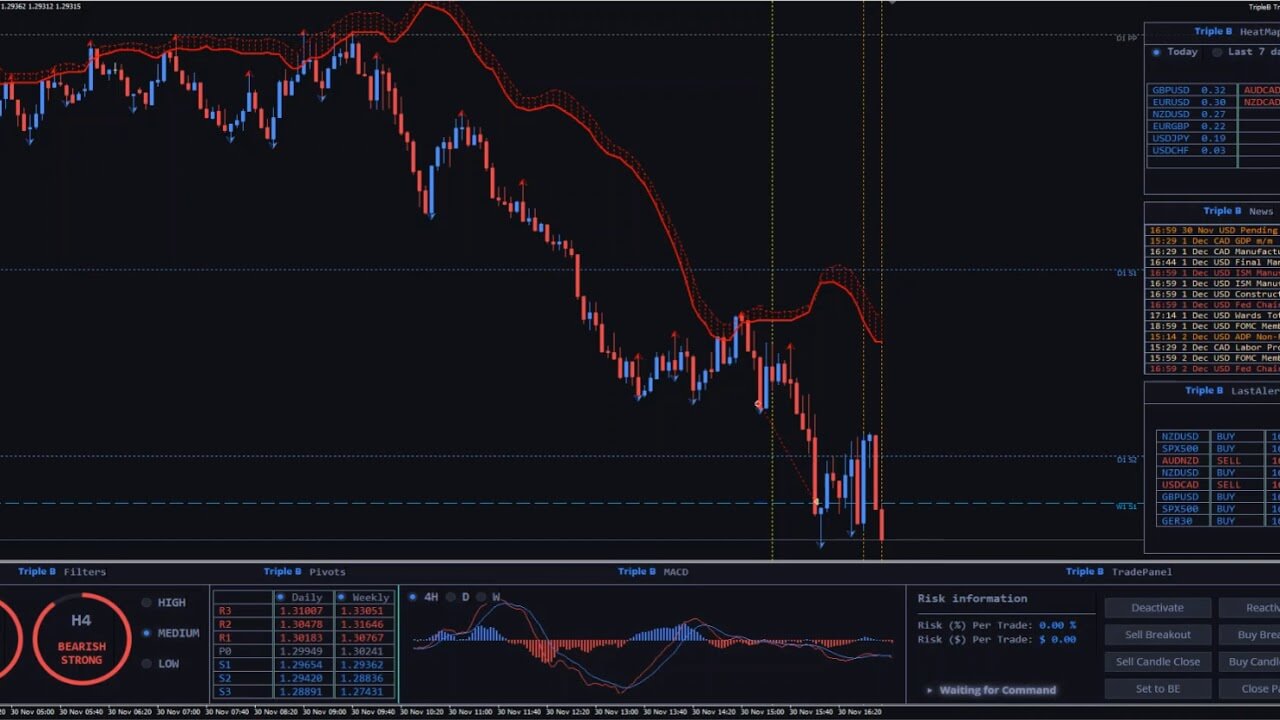Select Last 7 days heatmap option

[x=1217, y=52]
